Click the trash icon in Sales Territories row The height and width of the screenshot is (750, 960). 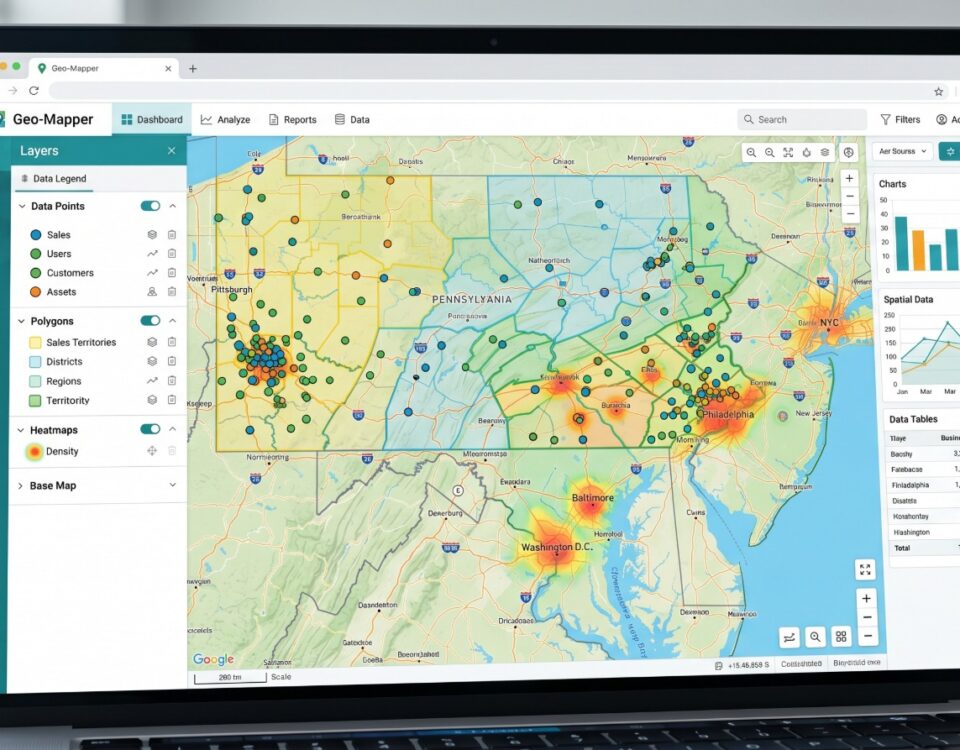(x=172, y=342)
